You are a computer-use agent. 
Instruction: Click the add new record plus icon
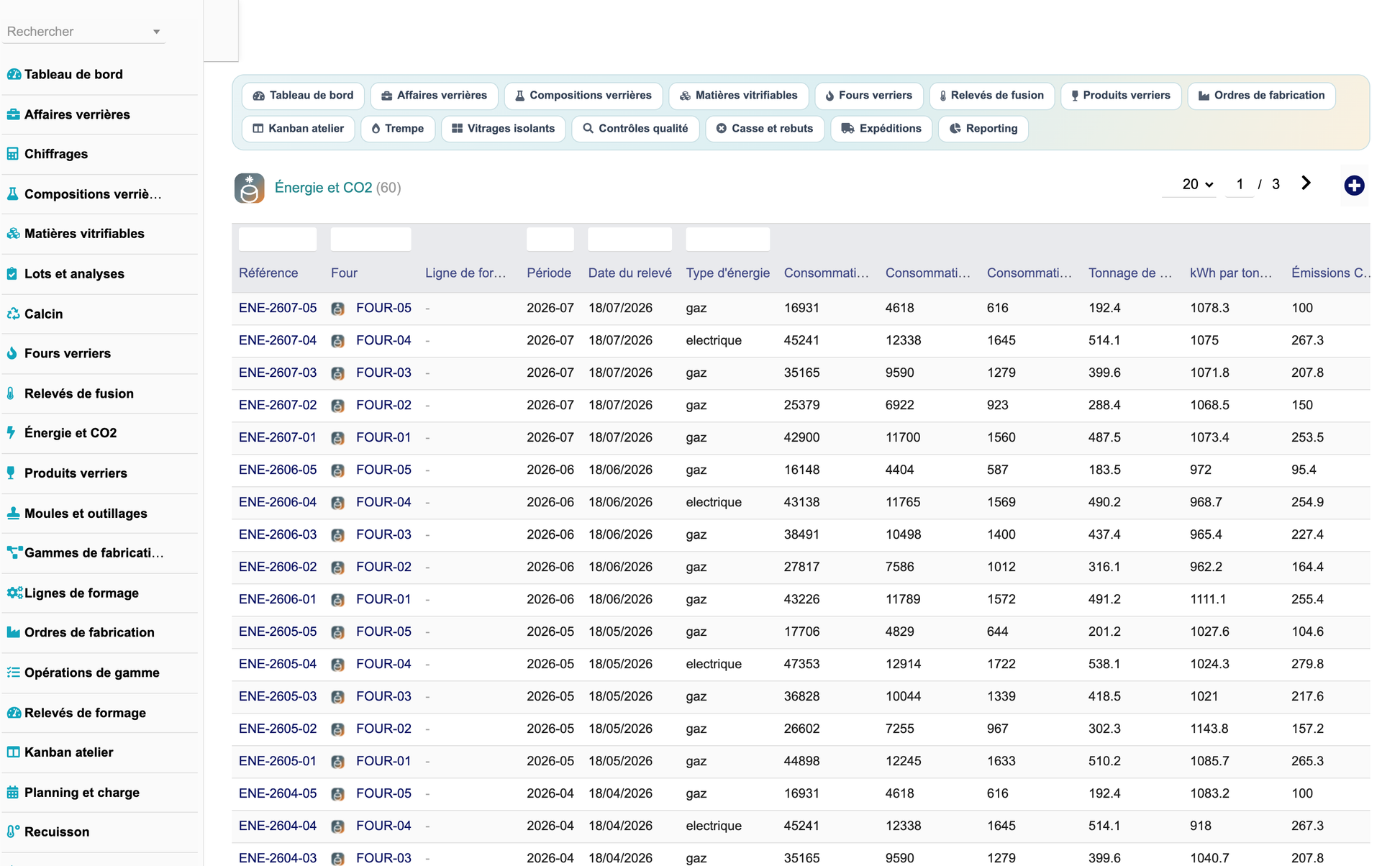1354,186
